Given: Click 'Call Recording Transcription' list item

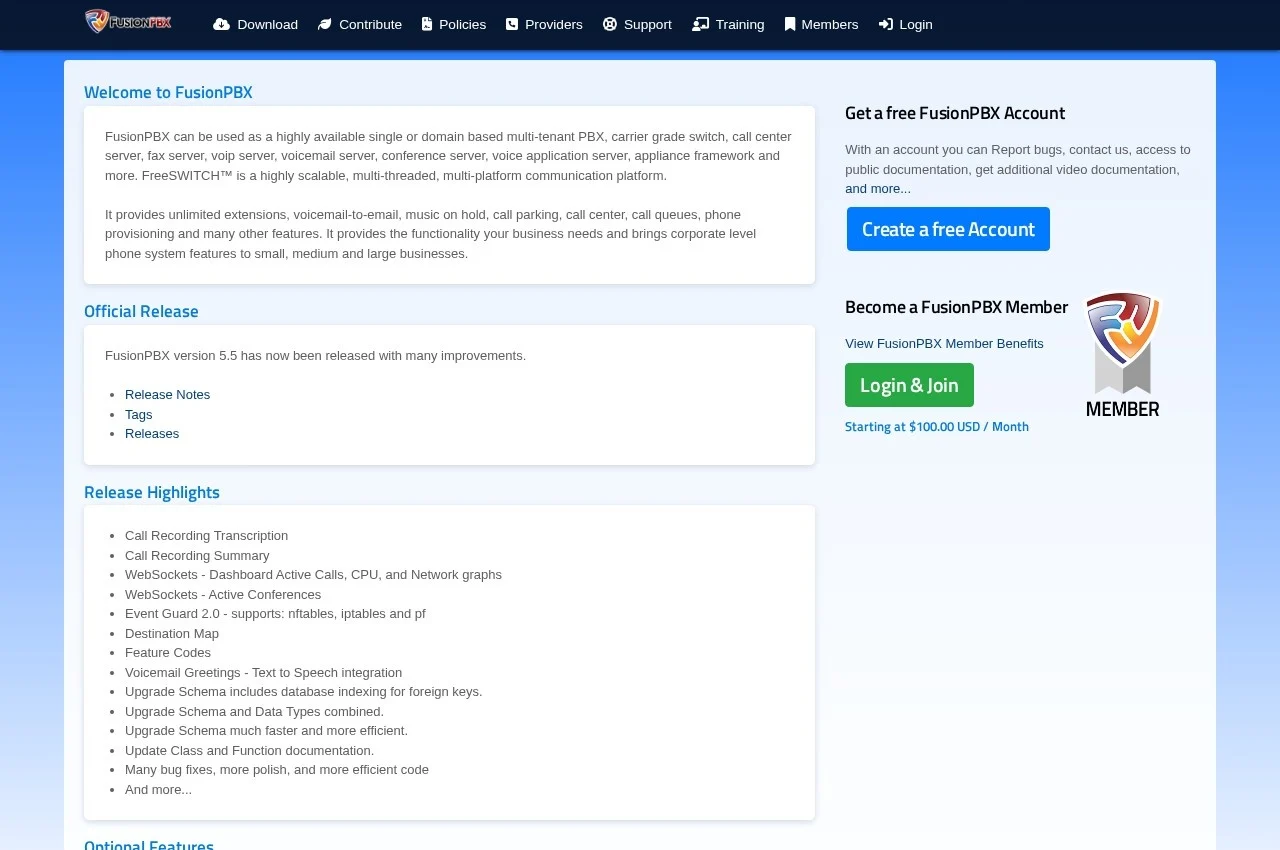Looking at the screenshot, I should (206, 536).
